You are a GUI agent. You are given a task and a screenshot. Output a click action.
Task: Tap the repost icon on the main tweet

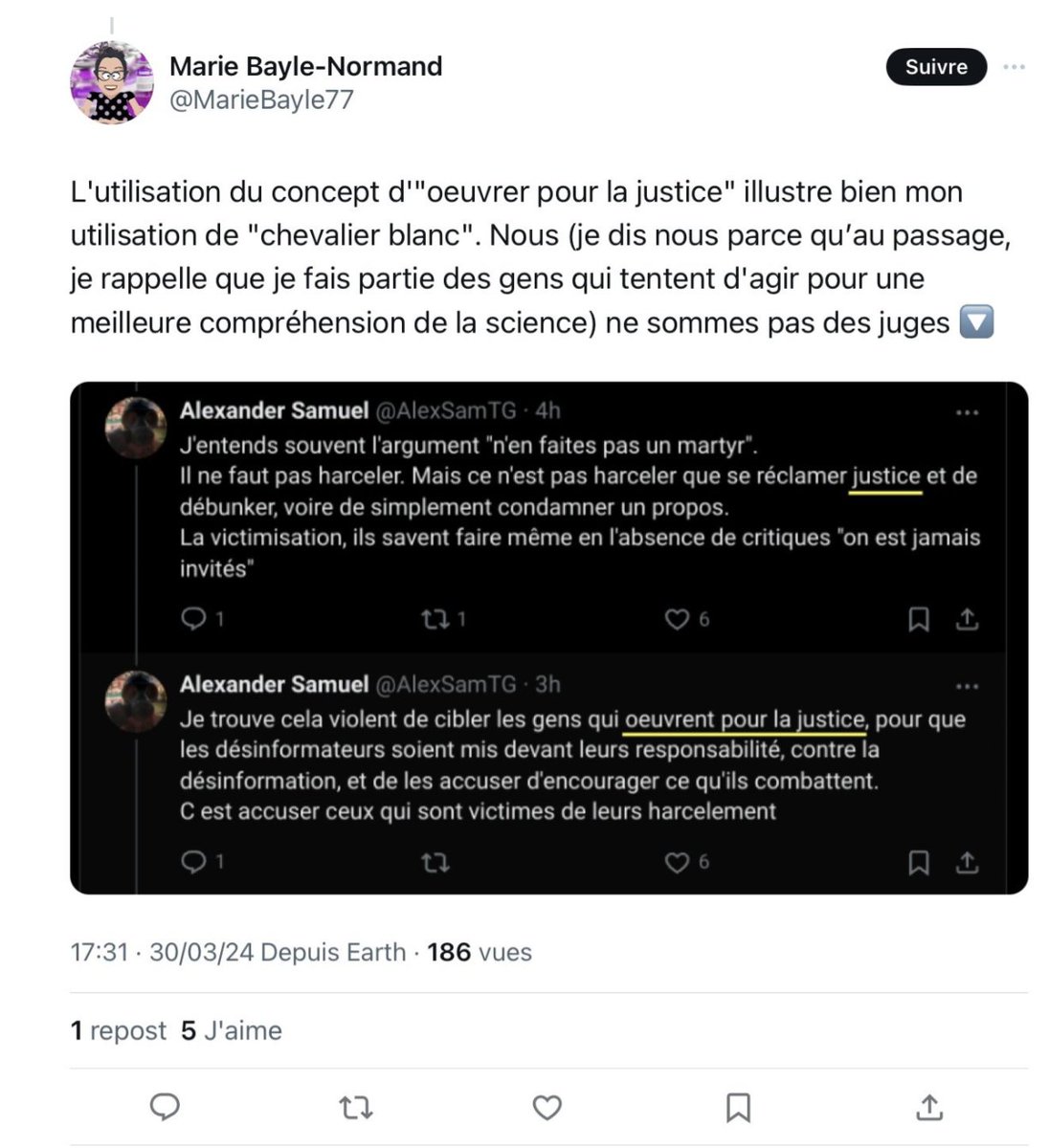tap(356, 1108)
